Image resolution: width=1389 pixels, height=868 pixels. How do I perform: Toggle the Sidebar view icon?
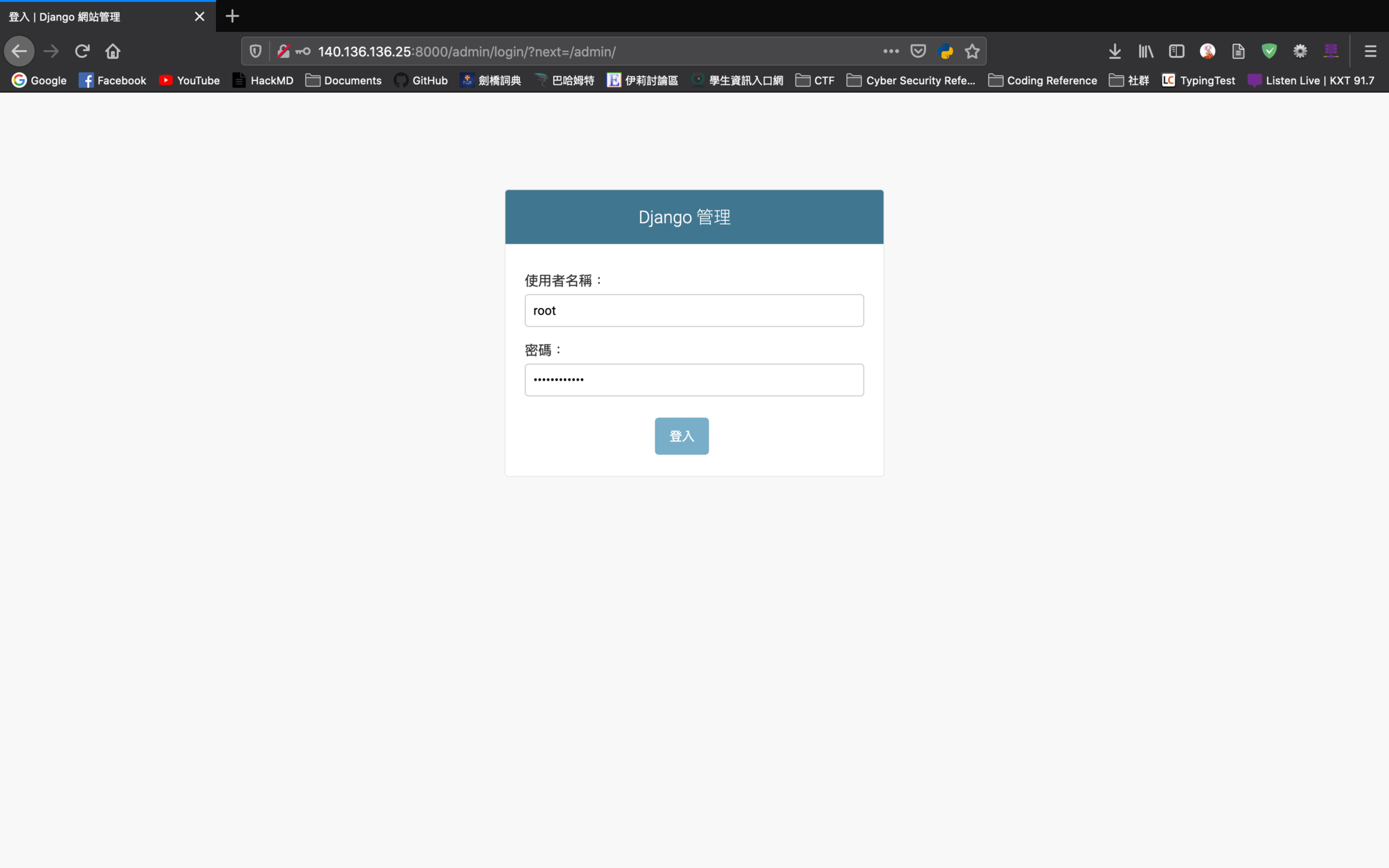(1176, 51)
